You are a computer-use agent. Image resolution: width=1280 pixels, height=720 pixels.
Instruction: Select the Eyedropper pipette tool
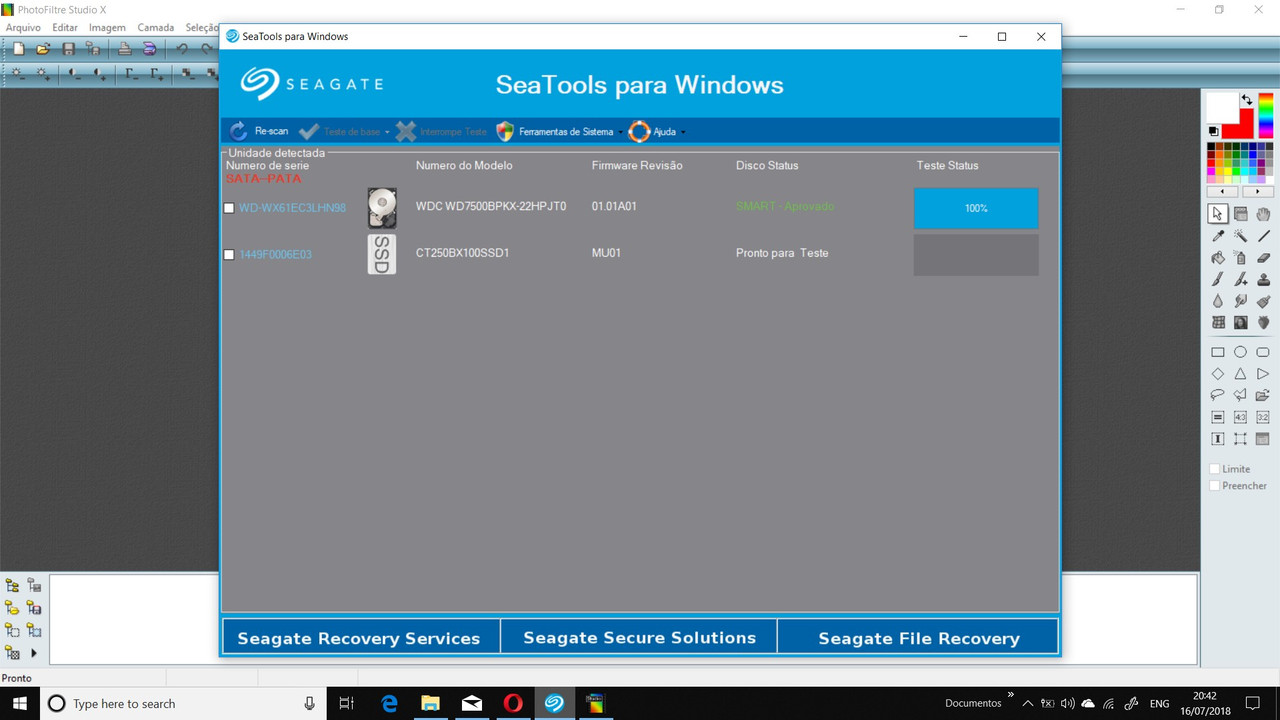[x=1218, y=236]
